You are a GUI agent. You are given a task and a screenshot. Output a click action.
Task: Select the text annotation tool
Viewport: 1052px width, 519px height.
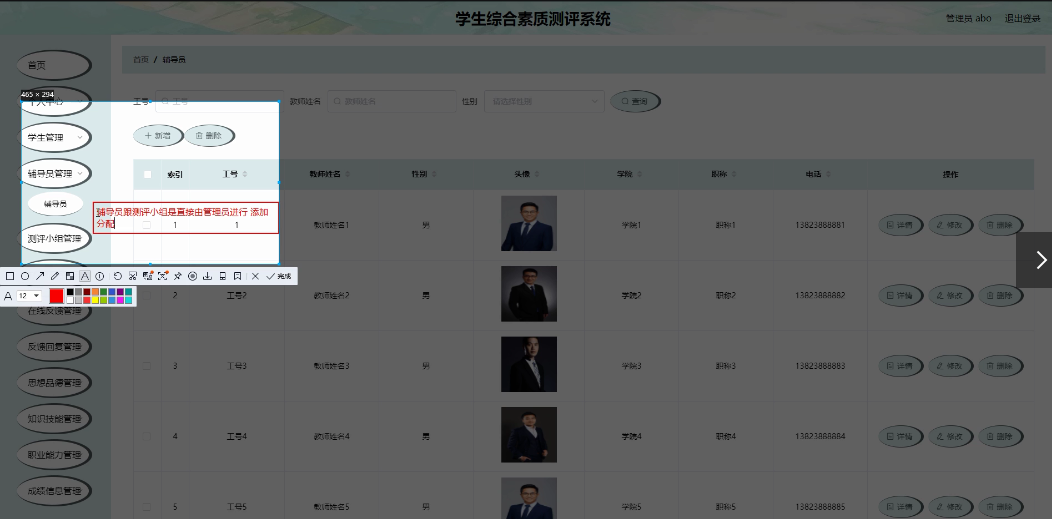tap(85, 276)
